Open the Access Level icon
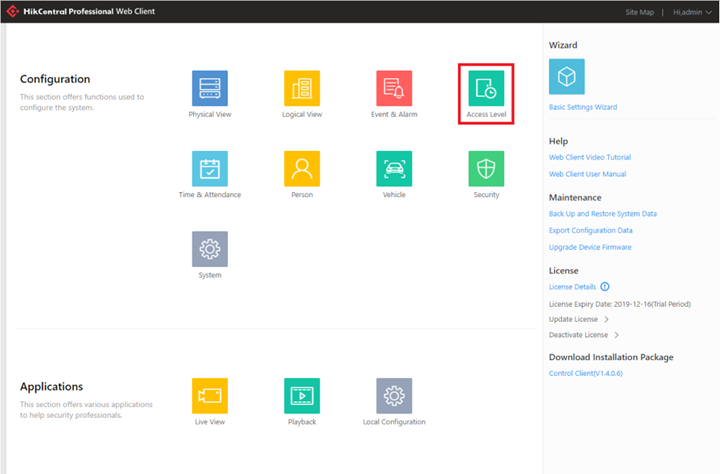The height and width of the screenshot is (474, 720). pyautogui.click(x=486, y=88)
